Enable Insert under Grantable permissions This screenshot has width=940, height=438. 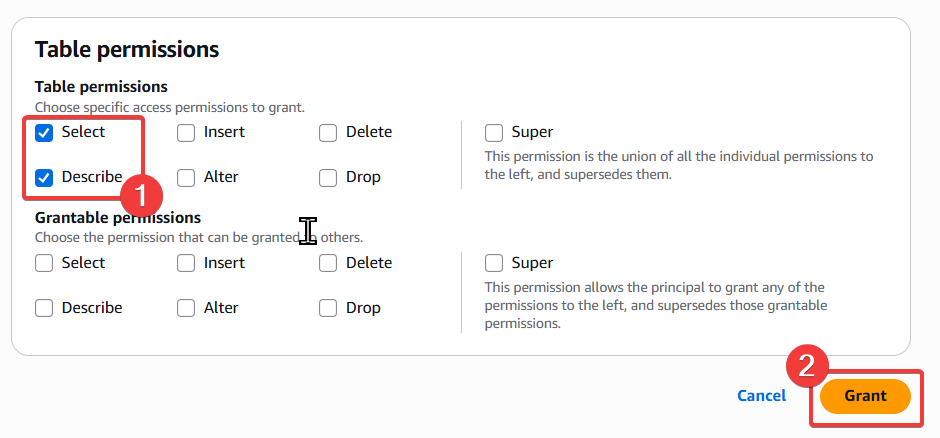186,263
